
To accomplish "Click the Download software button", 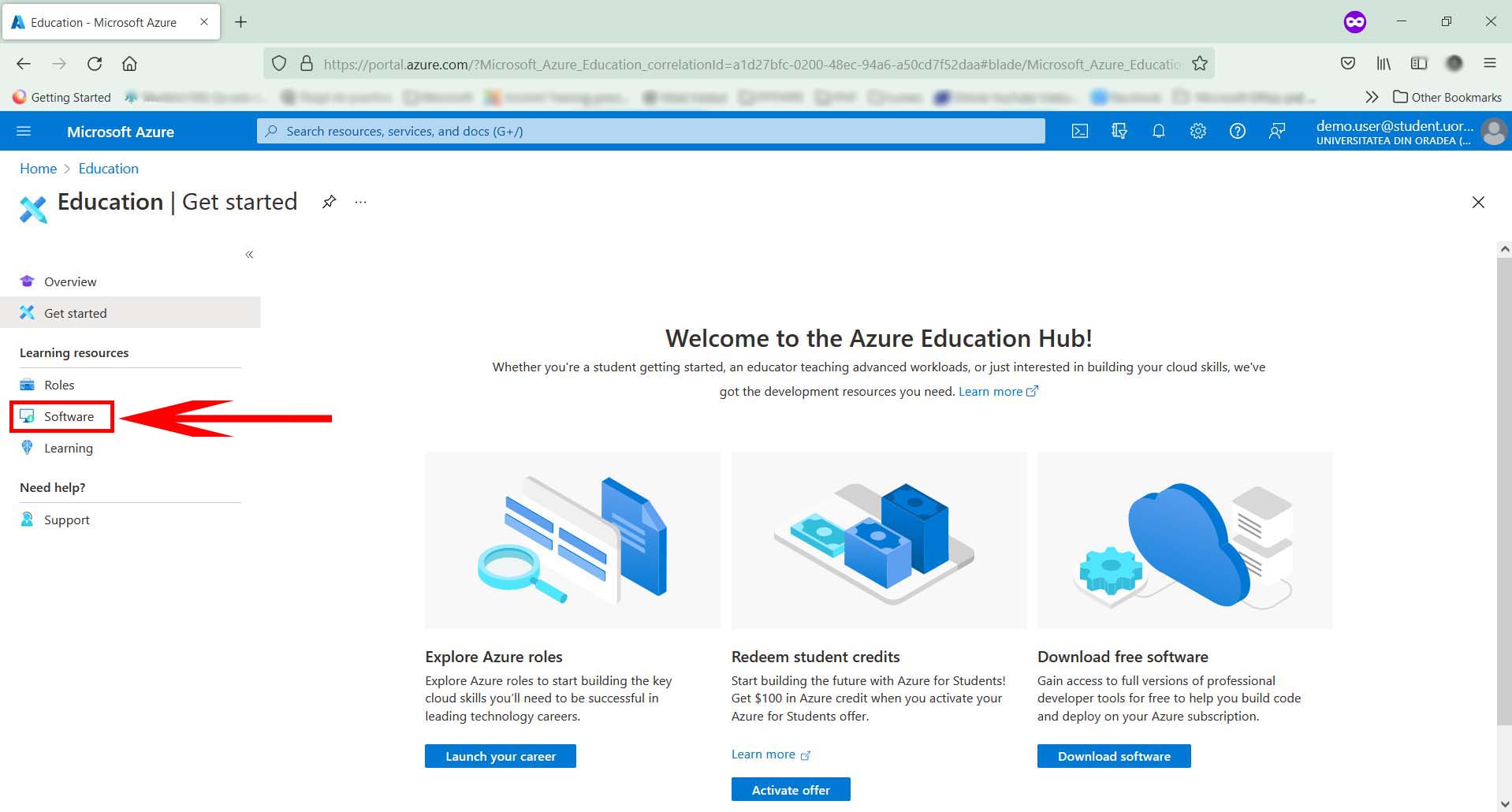I will pos(1114,756).
